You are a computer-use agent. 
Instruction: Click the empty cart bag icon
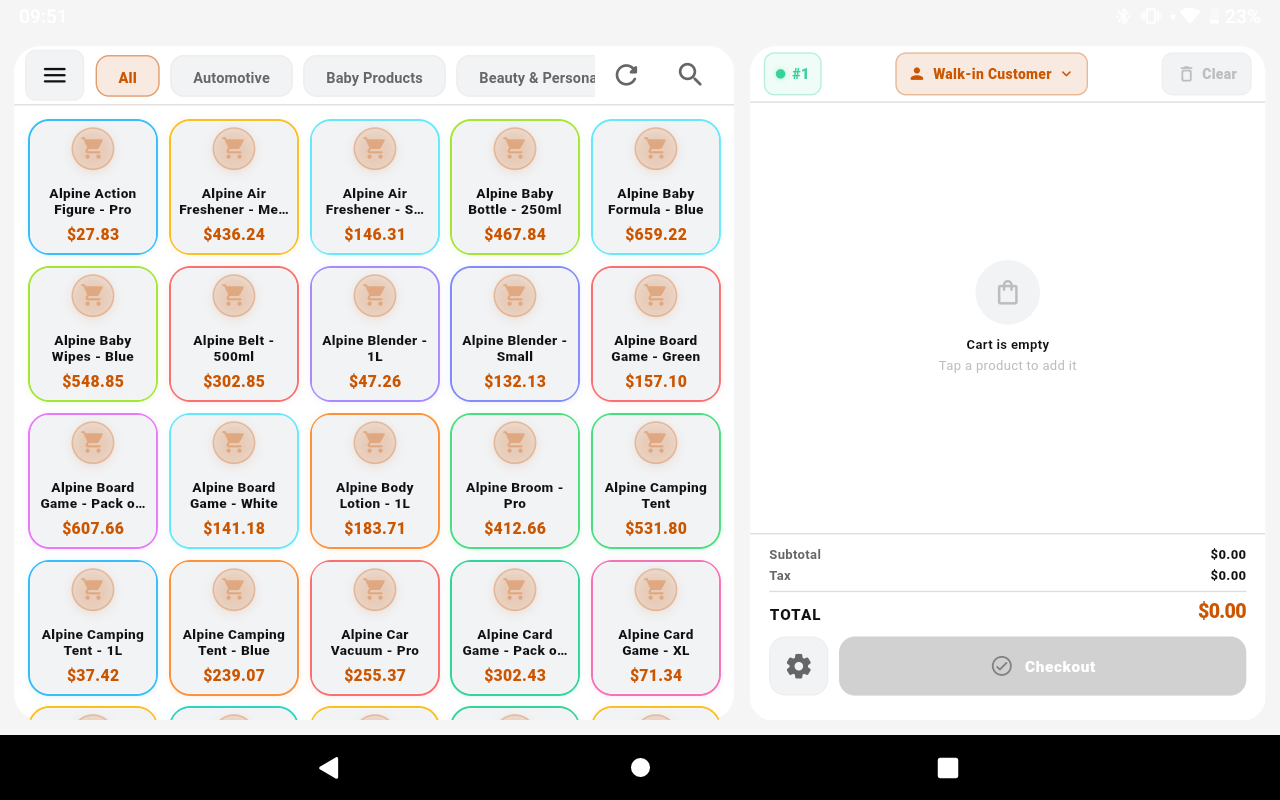pos(1008,293)
